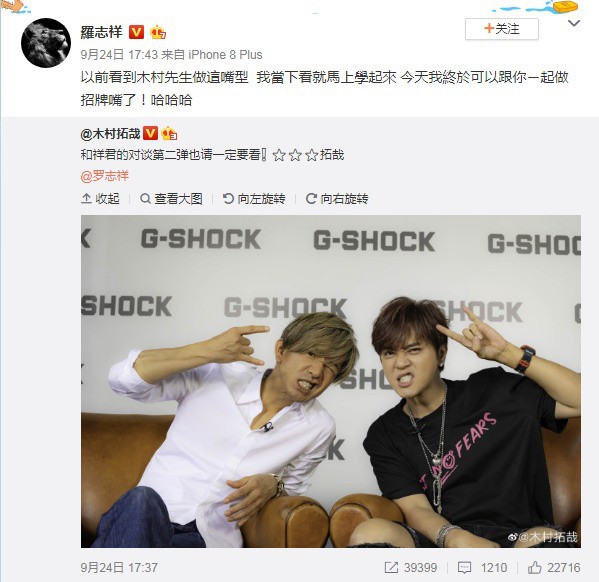
Task: Rotate the image left with 向左旋转
Action: click(254, 199)
